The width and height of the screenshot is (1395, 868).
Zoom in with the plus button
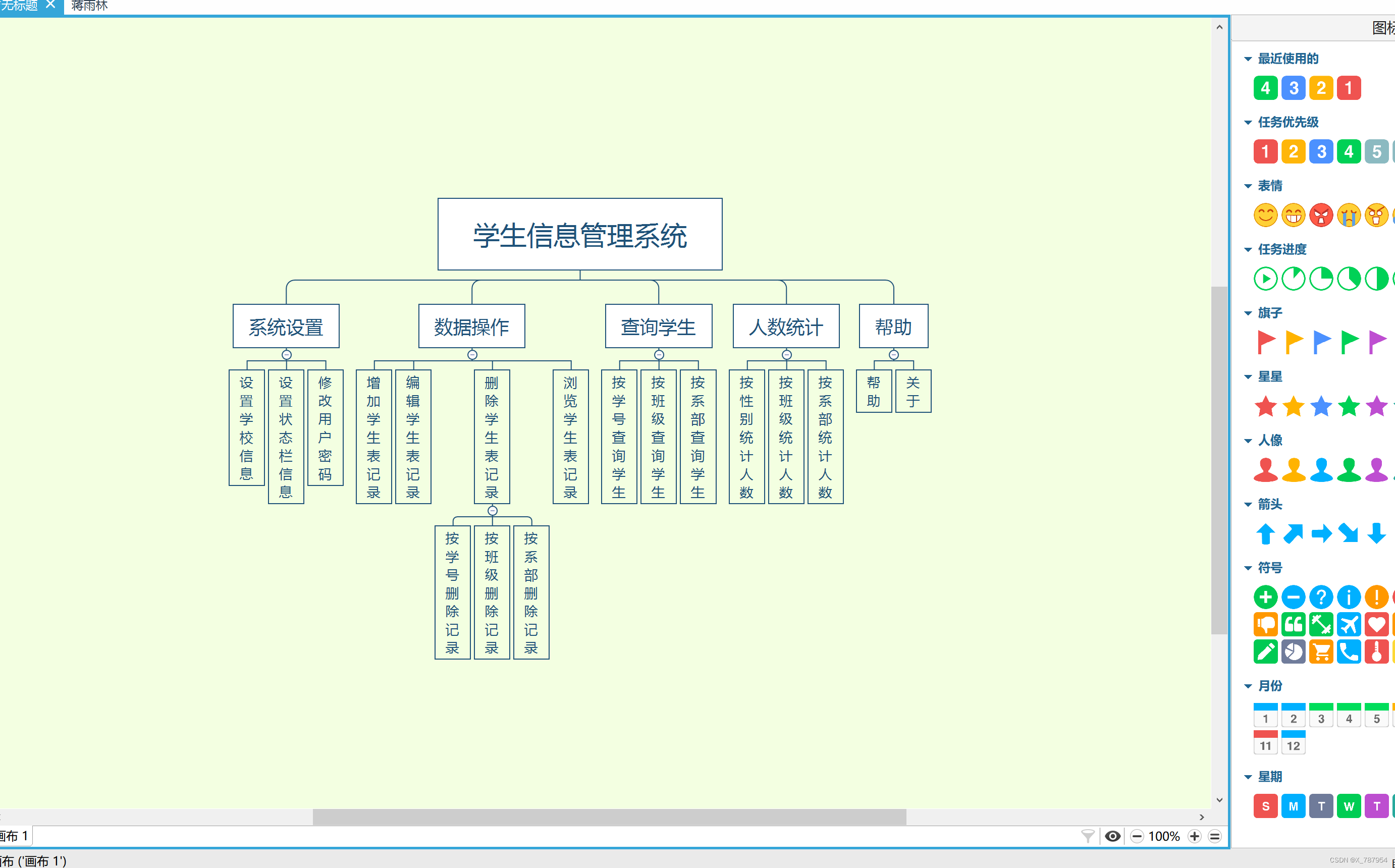point(1195,836)
